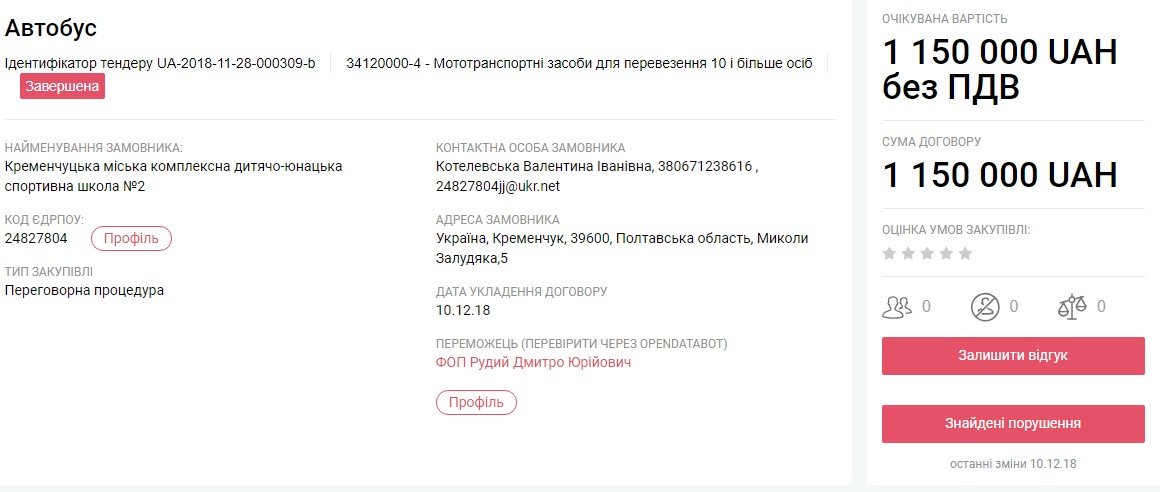
Task: Click the 'Завершена' status badge
Action: point(62,86)
